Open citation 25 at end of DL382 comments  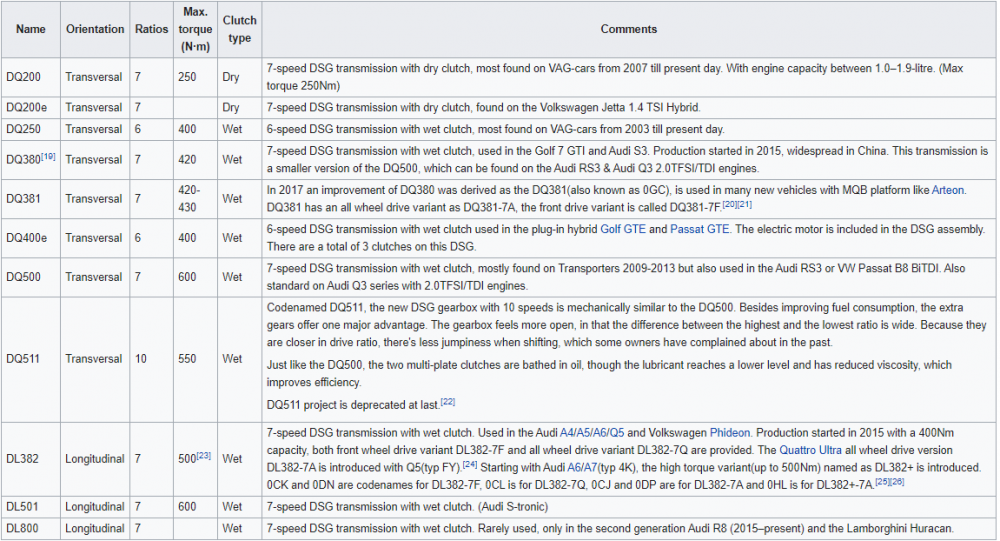click(882, 482)
